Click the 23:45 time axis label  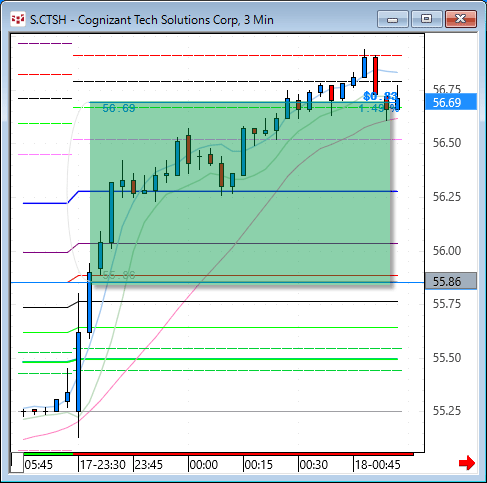[x=149, y=464]
